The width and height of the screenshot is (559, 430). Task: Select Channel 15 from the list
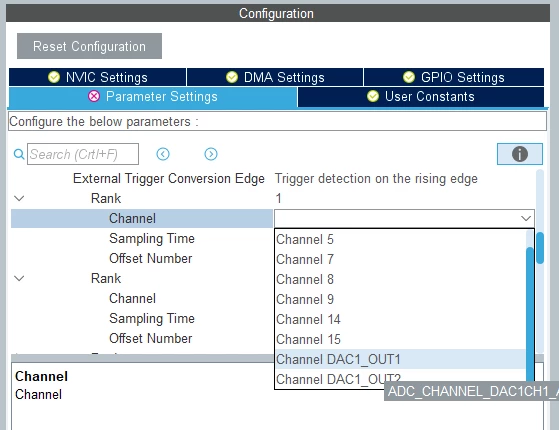click(x=400, y=339)
